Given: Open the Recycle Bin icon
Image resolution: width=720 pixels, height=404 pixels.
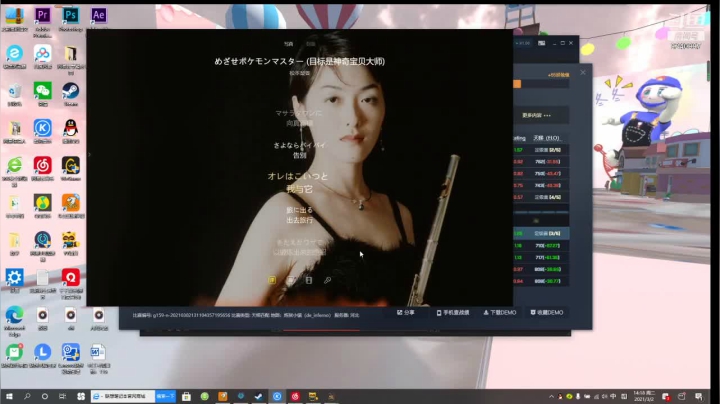Looking at the screenshot, I should click(x=14, y=91).
